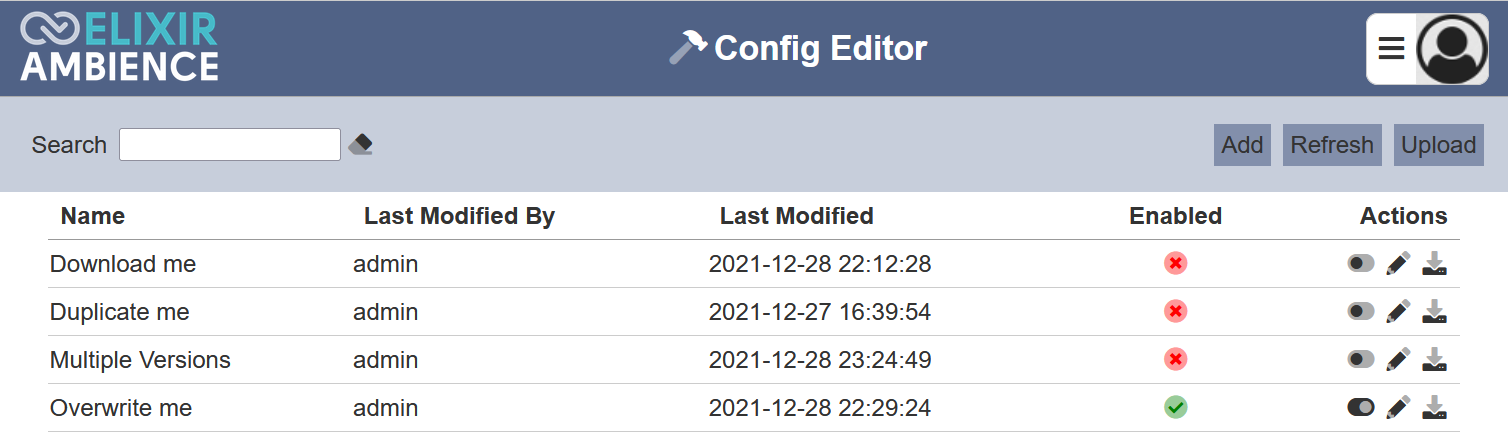
Task: Open the user profile avatar
Action: tap(1452, 48)
